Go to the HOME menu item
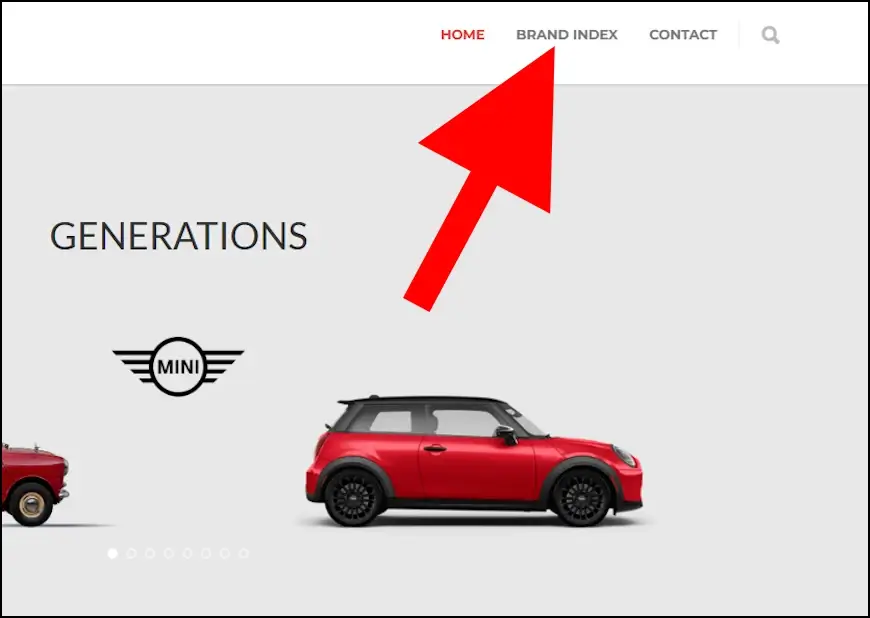Viewport: 870px width, 618px height. pos(462,34)
